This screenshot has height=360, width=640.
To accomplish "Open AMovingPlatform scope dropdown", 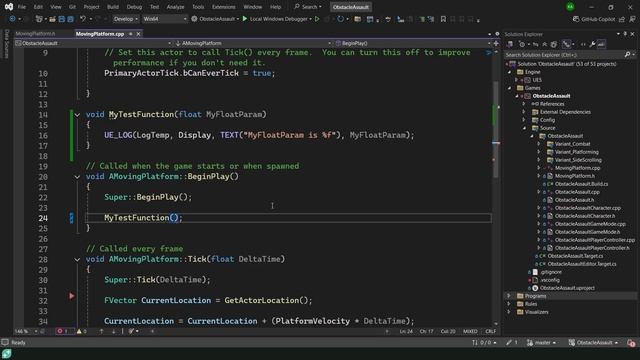I will [x=253, y=43].
